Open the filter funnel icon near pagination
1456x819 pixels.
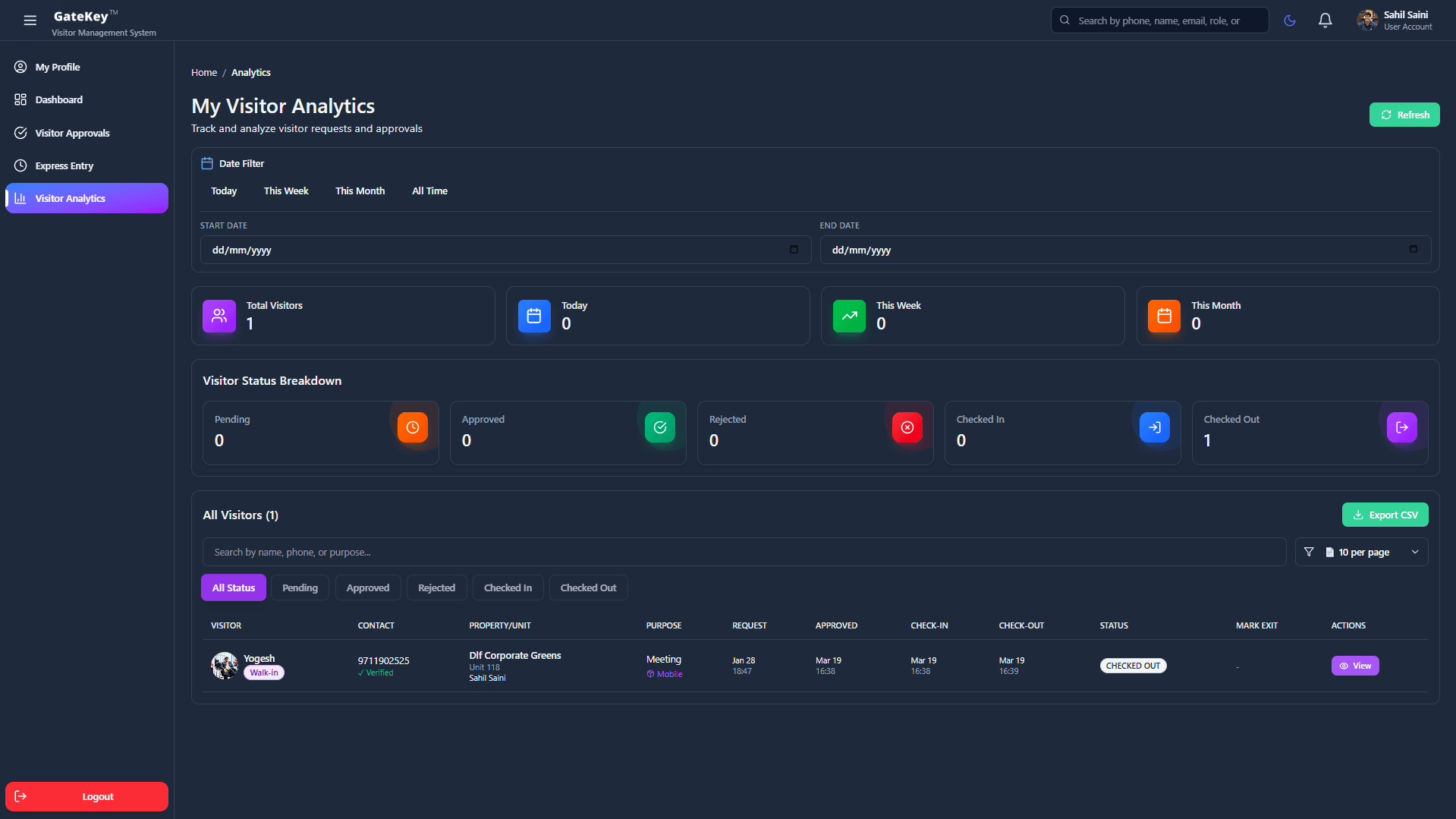point(1309,552)
